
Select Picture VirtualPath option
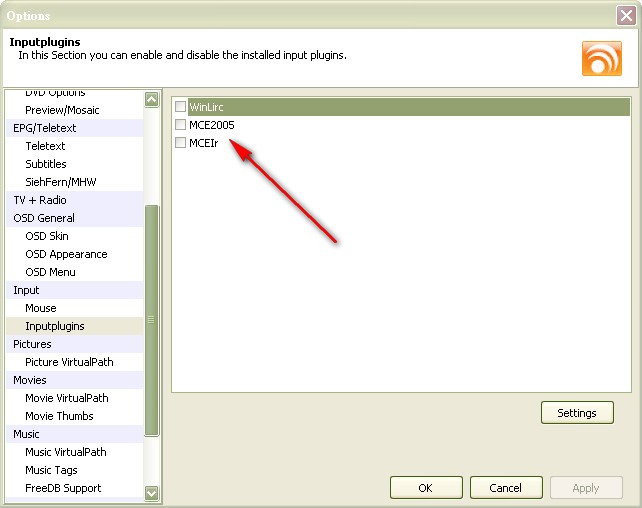click(x=69, y=362)
